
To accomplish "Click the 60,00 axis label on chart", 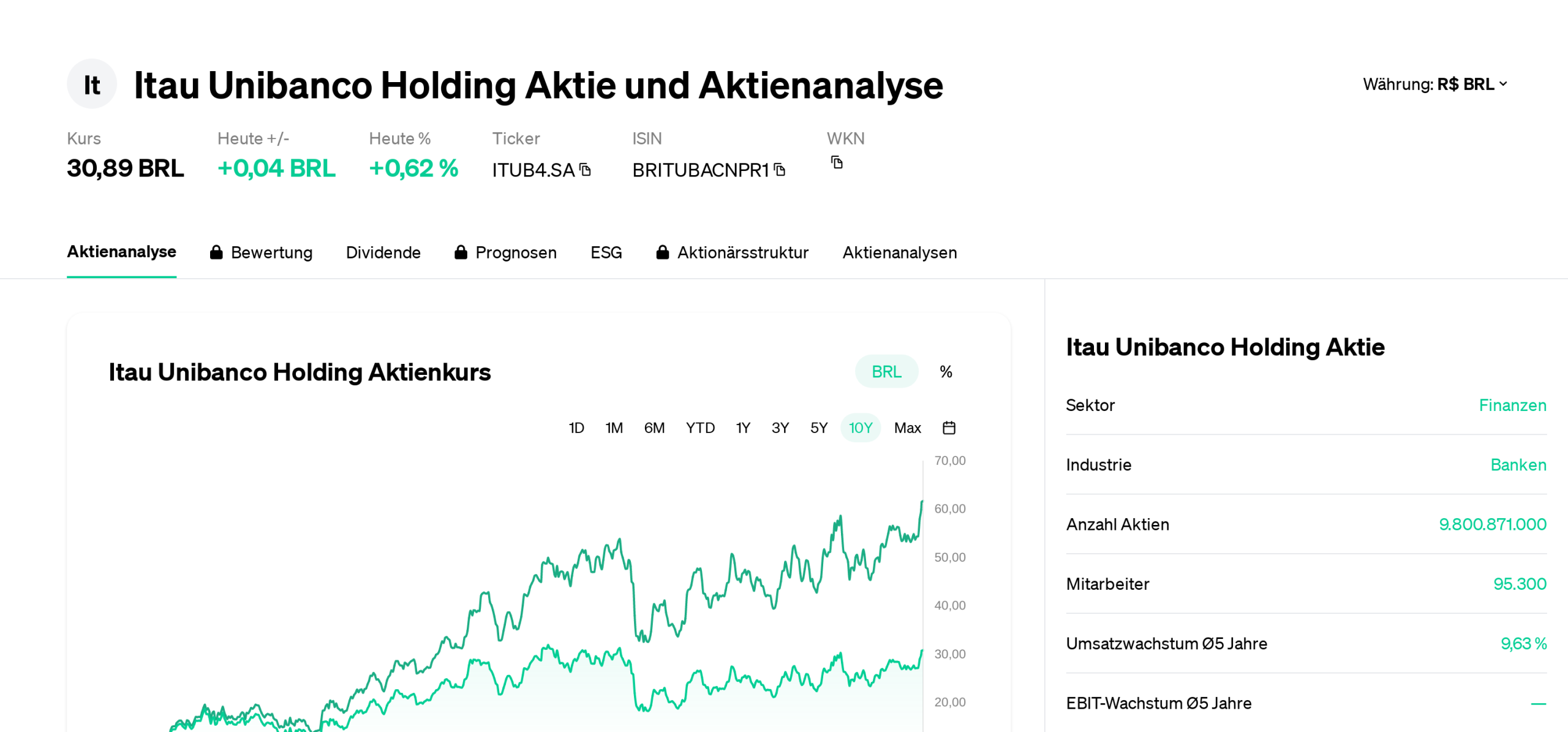I will click(x=949, y=508).
